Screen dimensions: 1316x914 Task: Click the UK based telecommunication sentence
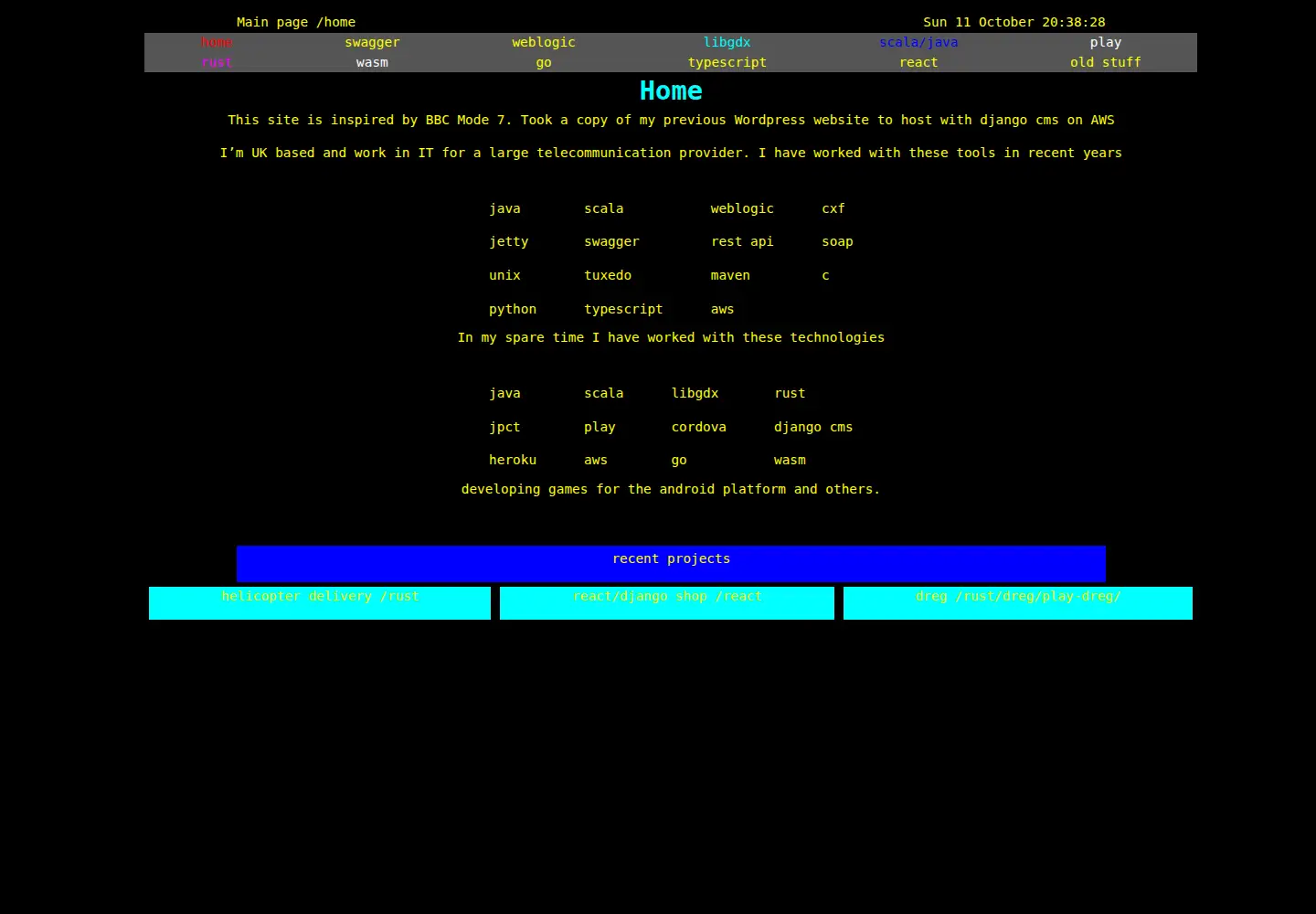point(671,153)
